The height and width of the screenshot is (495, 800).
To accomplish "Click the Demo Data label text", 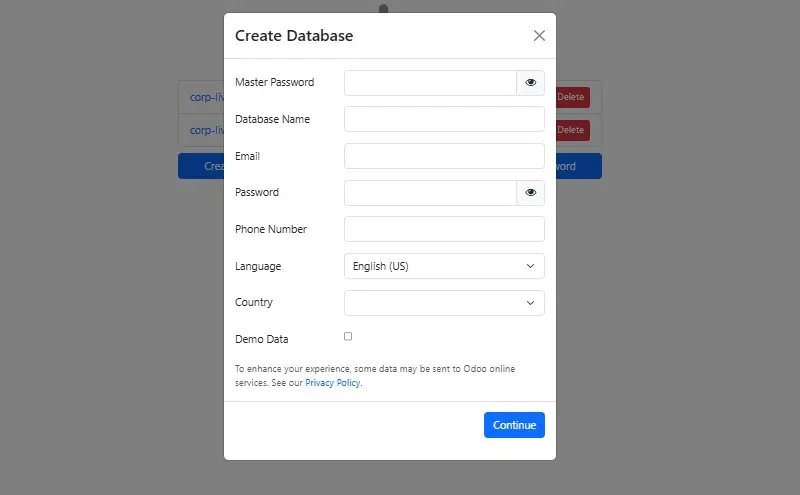I will pos(262,339).
